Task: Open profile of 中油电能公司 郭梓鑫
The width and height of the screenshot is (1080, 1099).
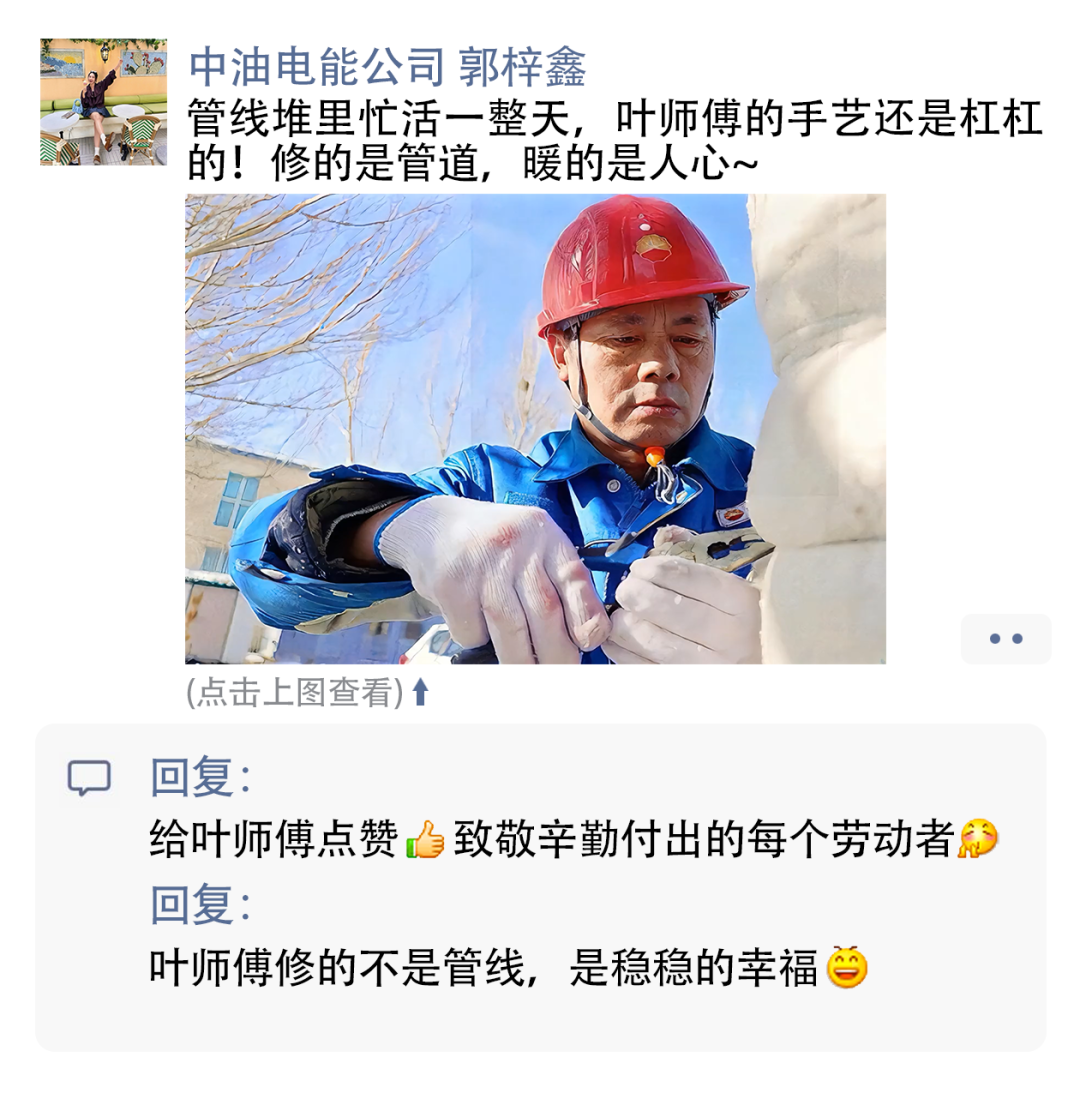Action: (x=387, y=68)
